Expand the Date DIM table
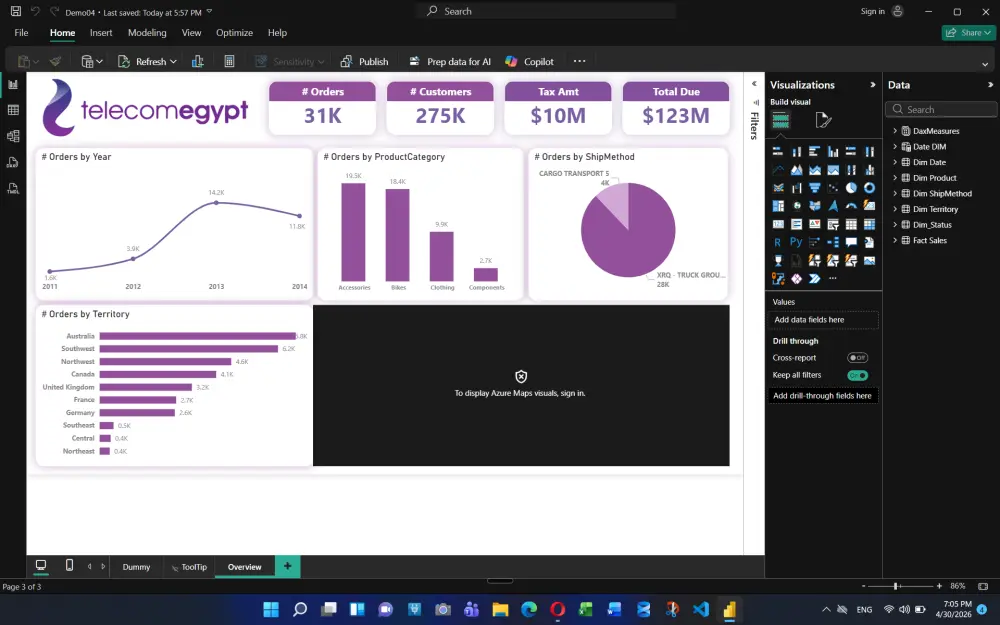 895,147
